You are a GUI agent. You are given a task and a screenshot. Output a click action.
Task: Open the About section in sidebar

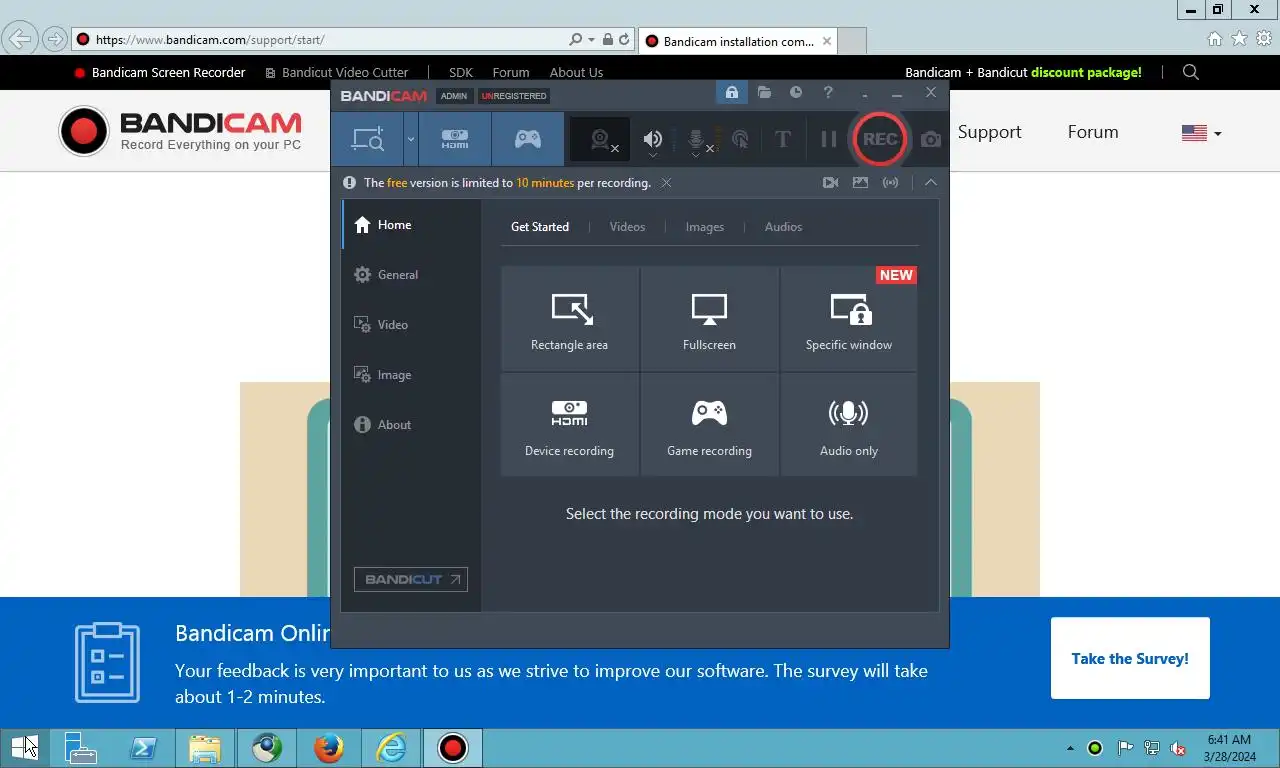coord(412,425)
